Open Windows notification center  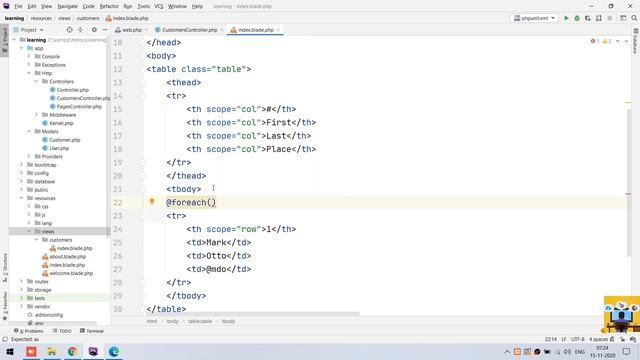pyautogui.click(x=627, y=351)
